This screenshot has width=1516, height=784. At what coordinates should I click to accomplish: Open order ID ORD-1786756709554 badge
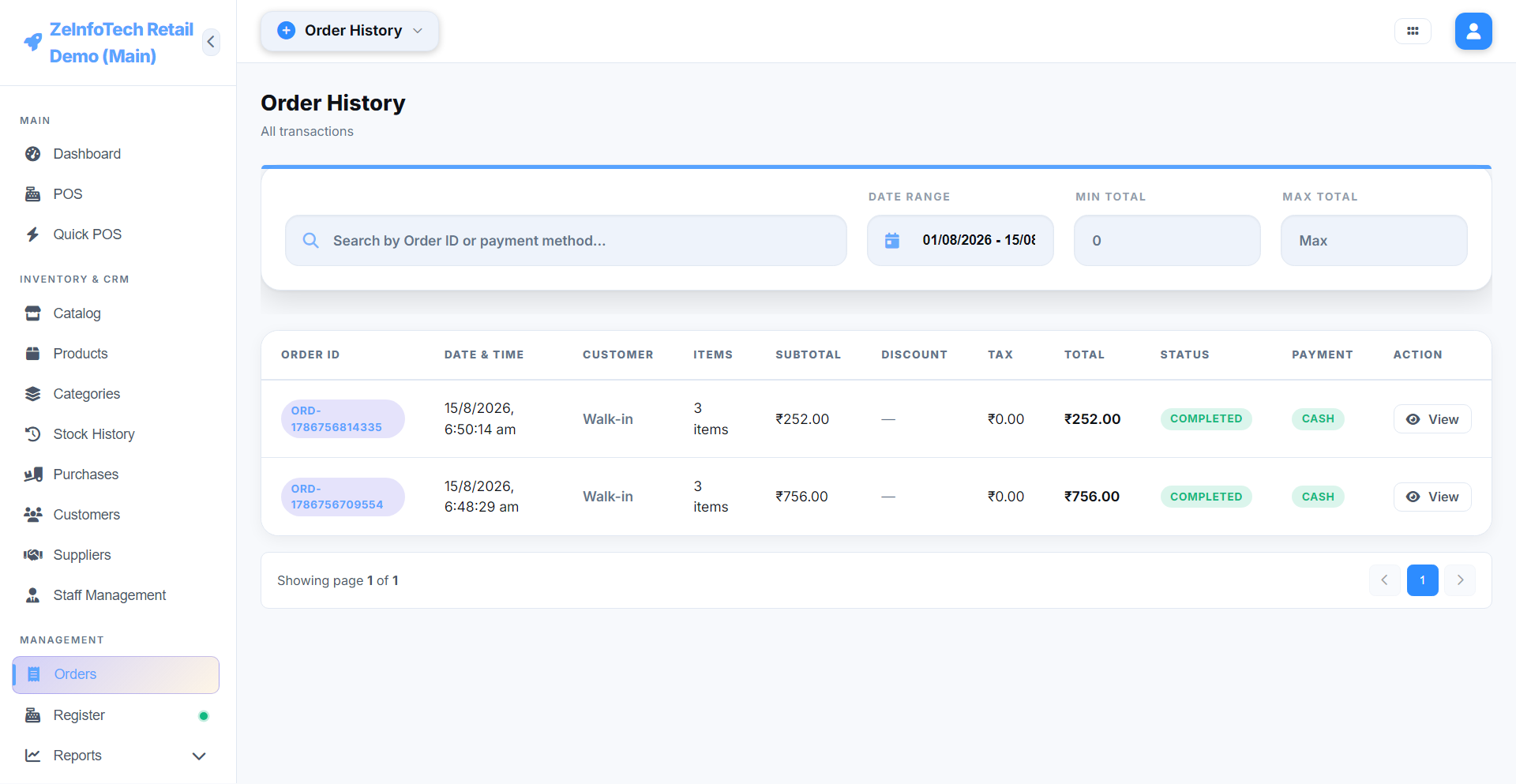click(x=343, y=497)
